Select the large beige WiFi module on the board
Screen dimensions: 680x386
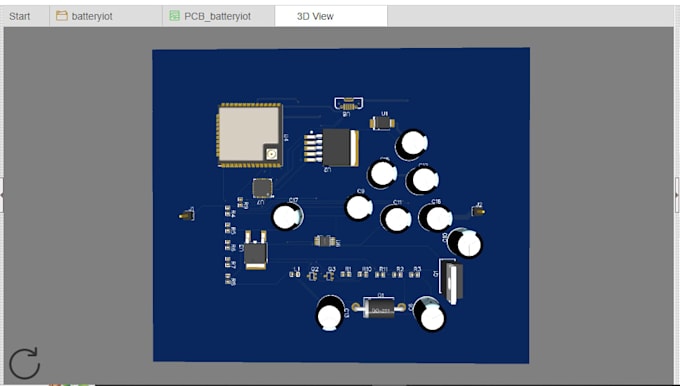(250, 135)
